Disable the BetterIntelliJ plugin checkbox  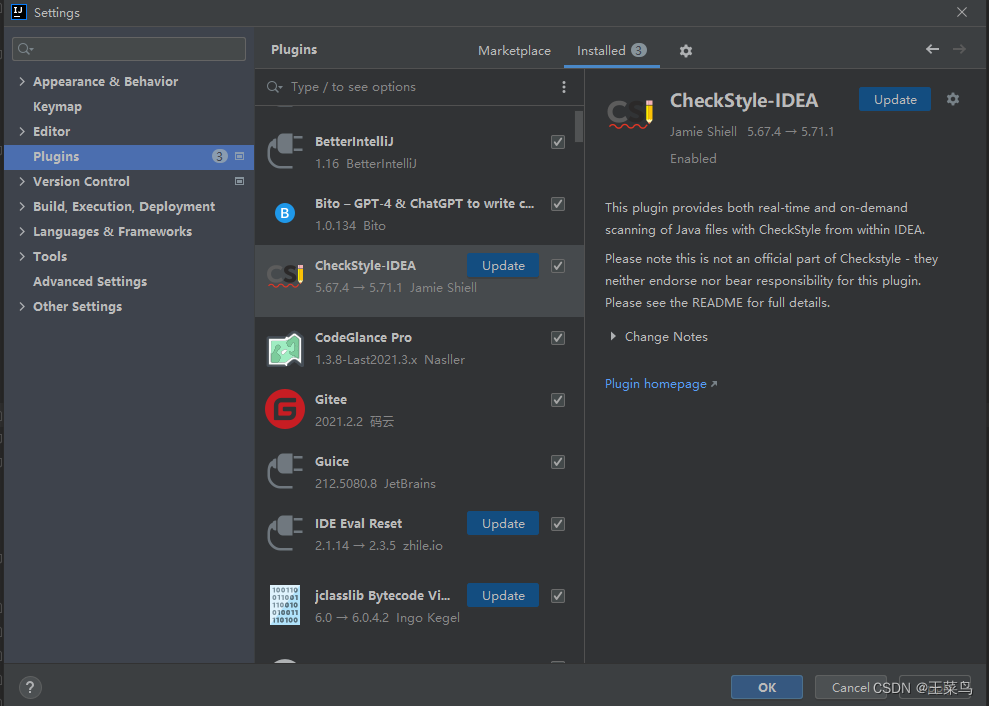coord(558,142)
